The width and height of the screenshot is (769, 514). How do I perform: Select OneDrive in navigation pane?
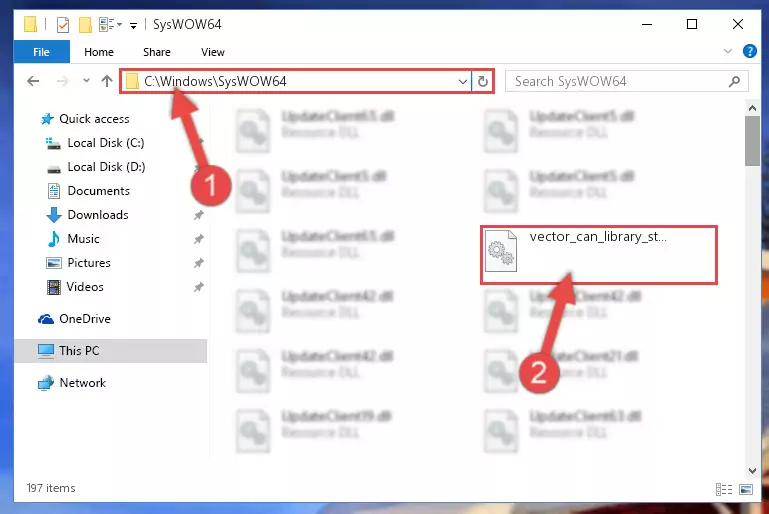coord(85,319)
